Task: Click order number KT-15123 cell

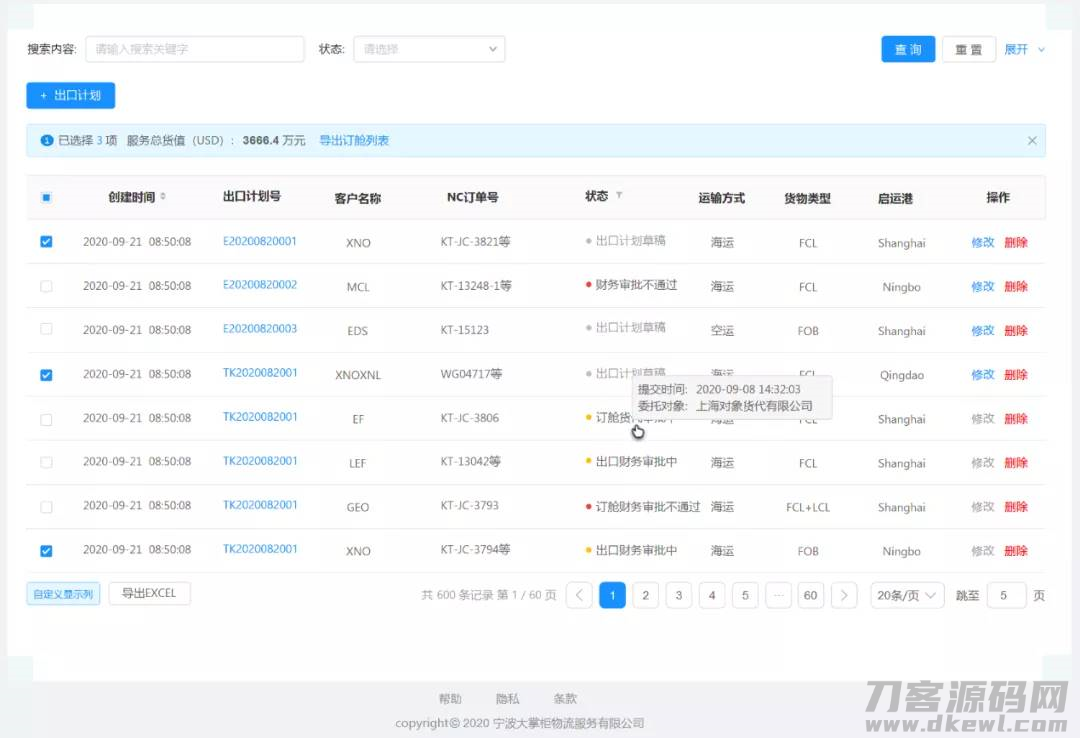Action: point(464,330)
